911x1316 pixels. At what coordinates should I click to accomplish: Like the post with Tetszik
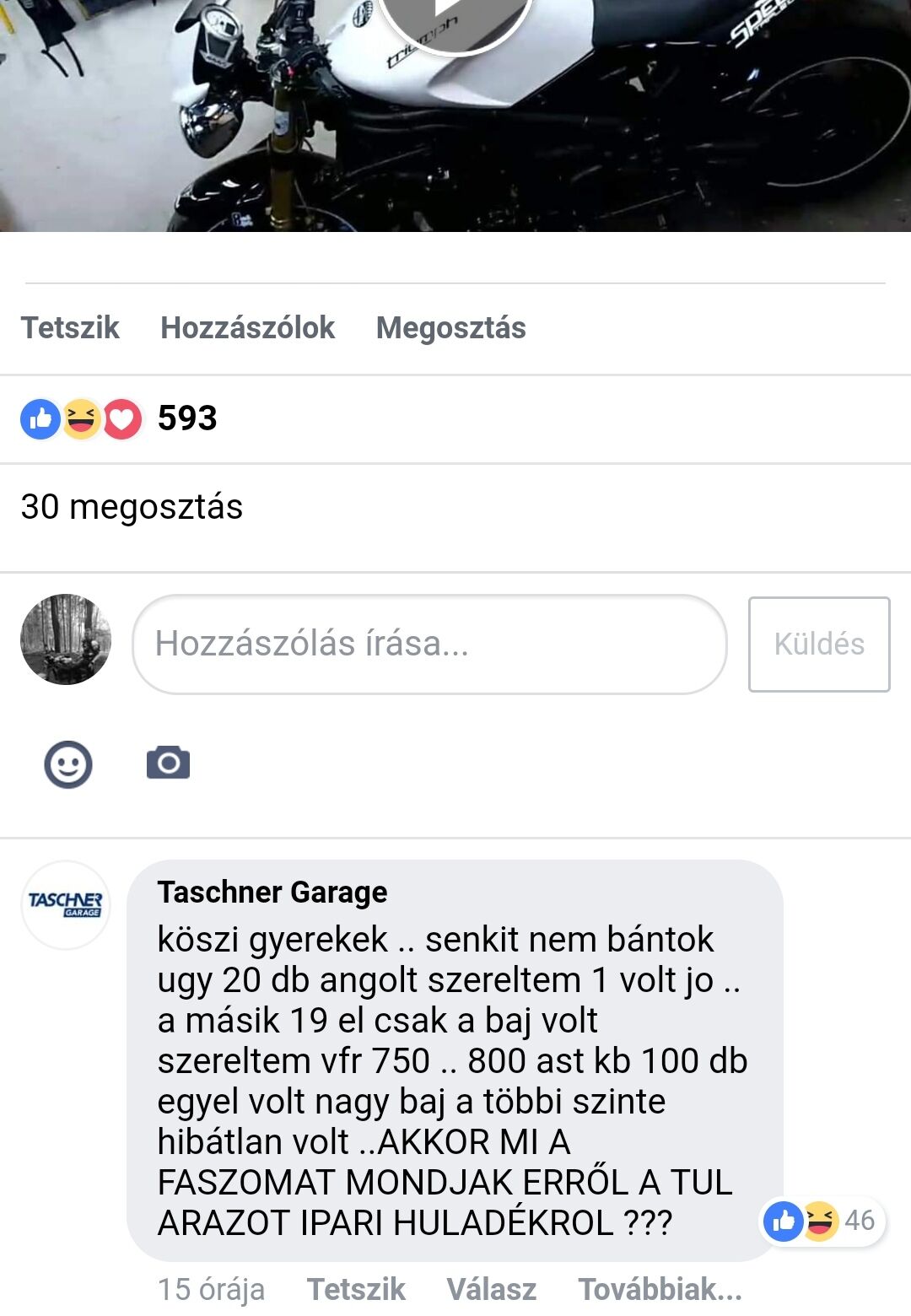70,327
